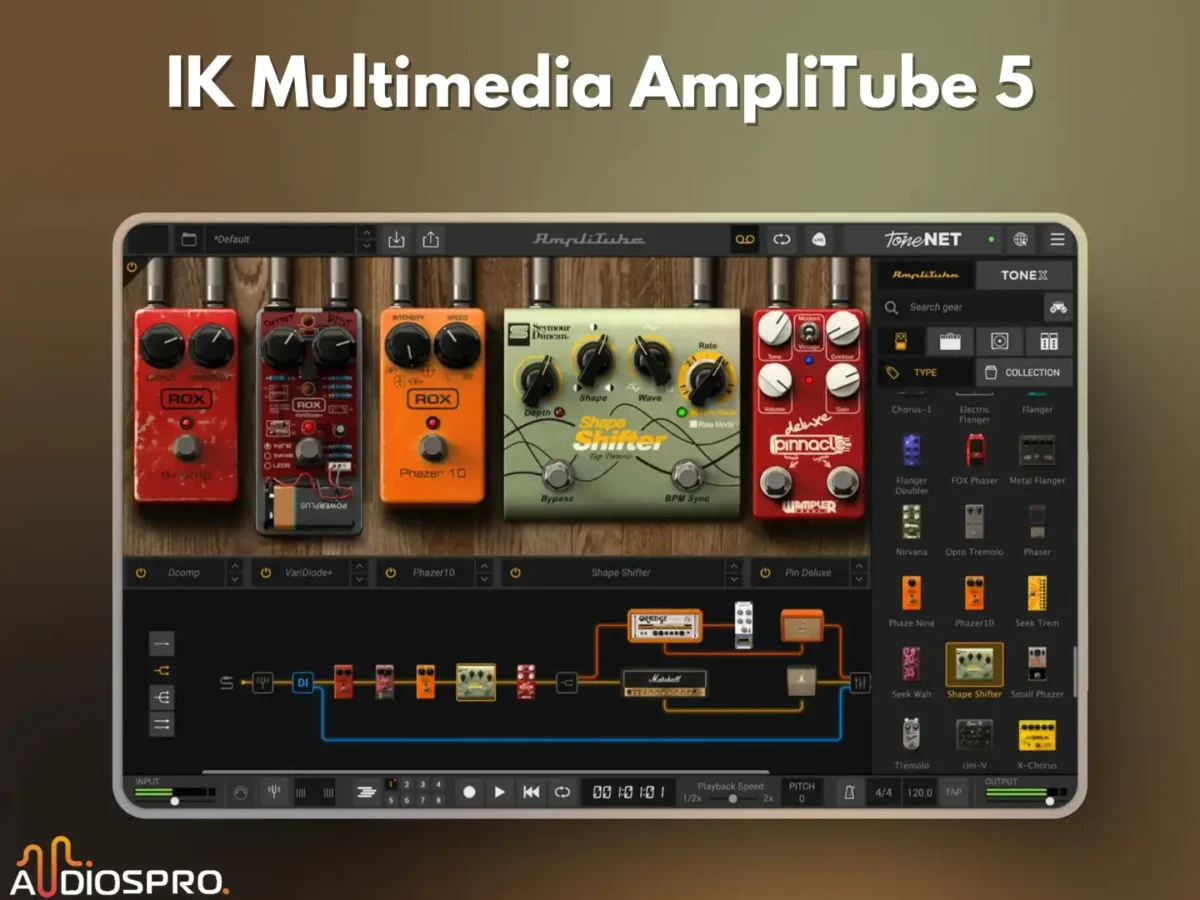Open the 4/4 time signature selector
This screenshot has height=900, width=1200.
pos(883,793)
